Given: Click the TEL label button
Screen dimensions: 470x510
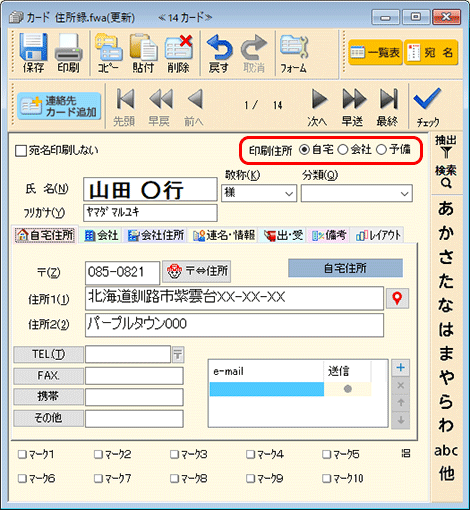Looking at the screenshot, I should coord(49,354).
